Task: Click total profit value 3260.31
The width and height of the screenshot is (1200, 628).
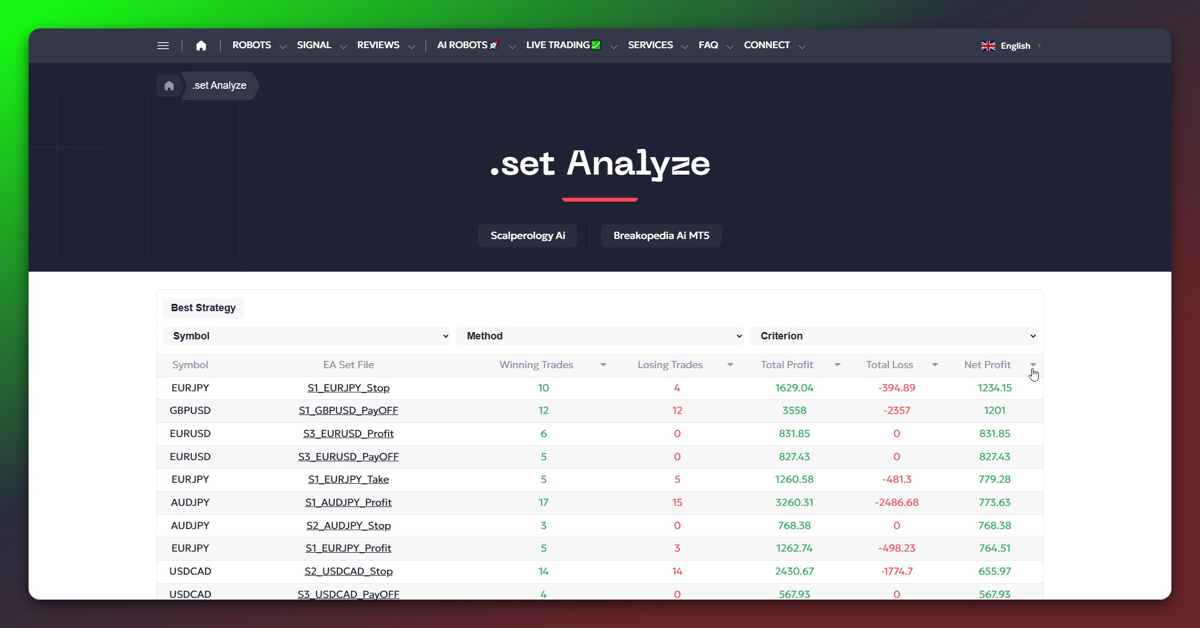Action: [795, 503]
